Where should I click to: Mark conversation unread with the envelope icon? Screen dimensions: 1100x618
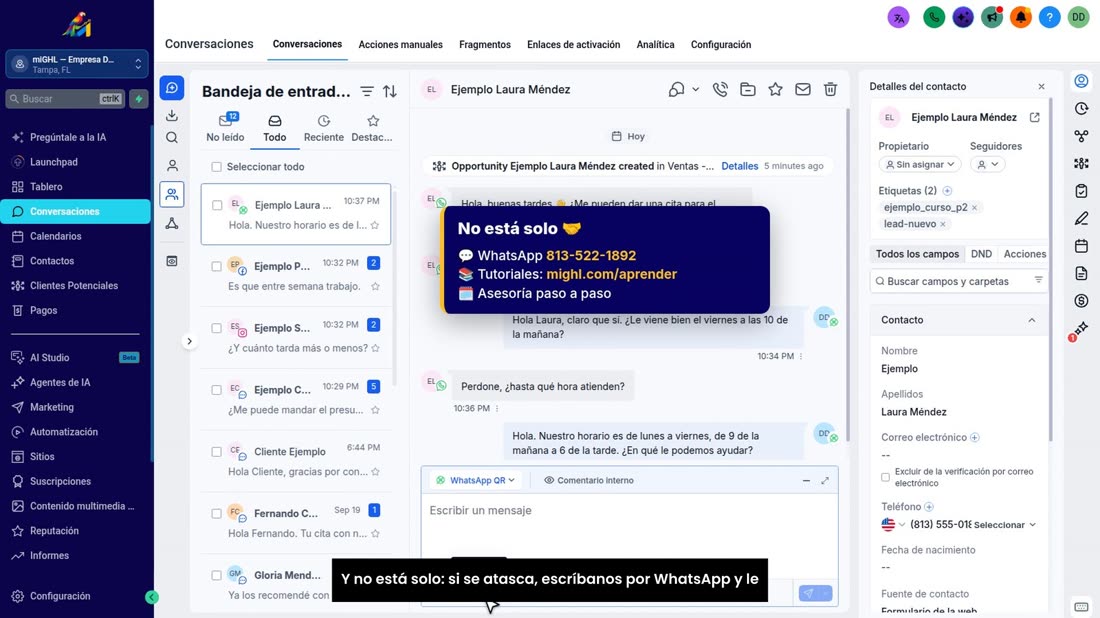tap(803, 89)
